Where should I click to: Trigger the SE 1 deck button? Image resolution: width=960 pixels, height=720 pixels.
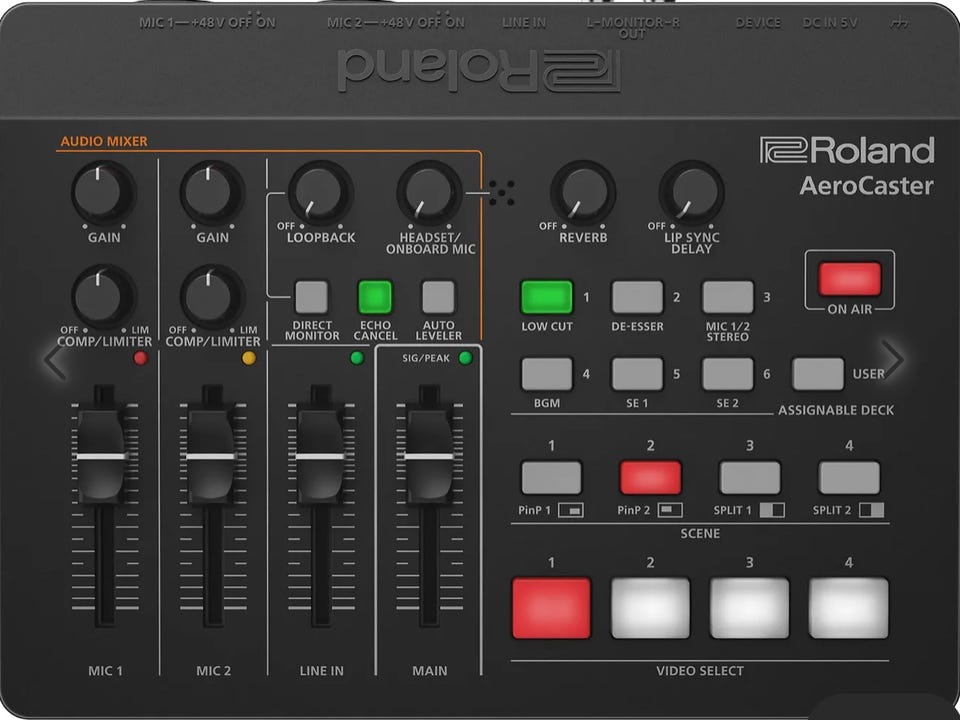click(x=637, y=374)
